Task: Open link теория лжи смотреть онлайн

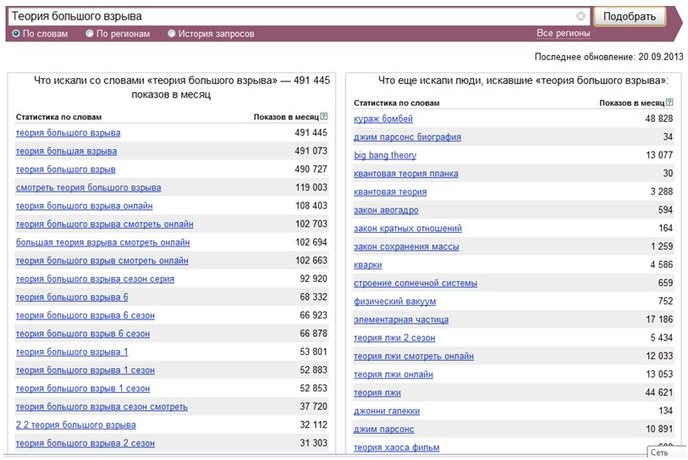Action: [414, 356]
